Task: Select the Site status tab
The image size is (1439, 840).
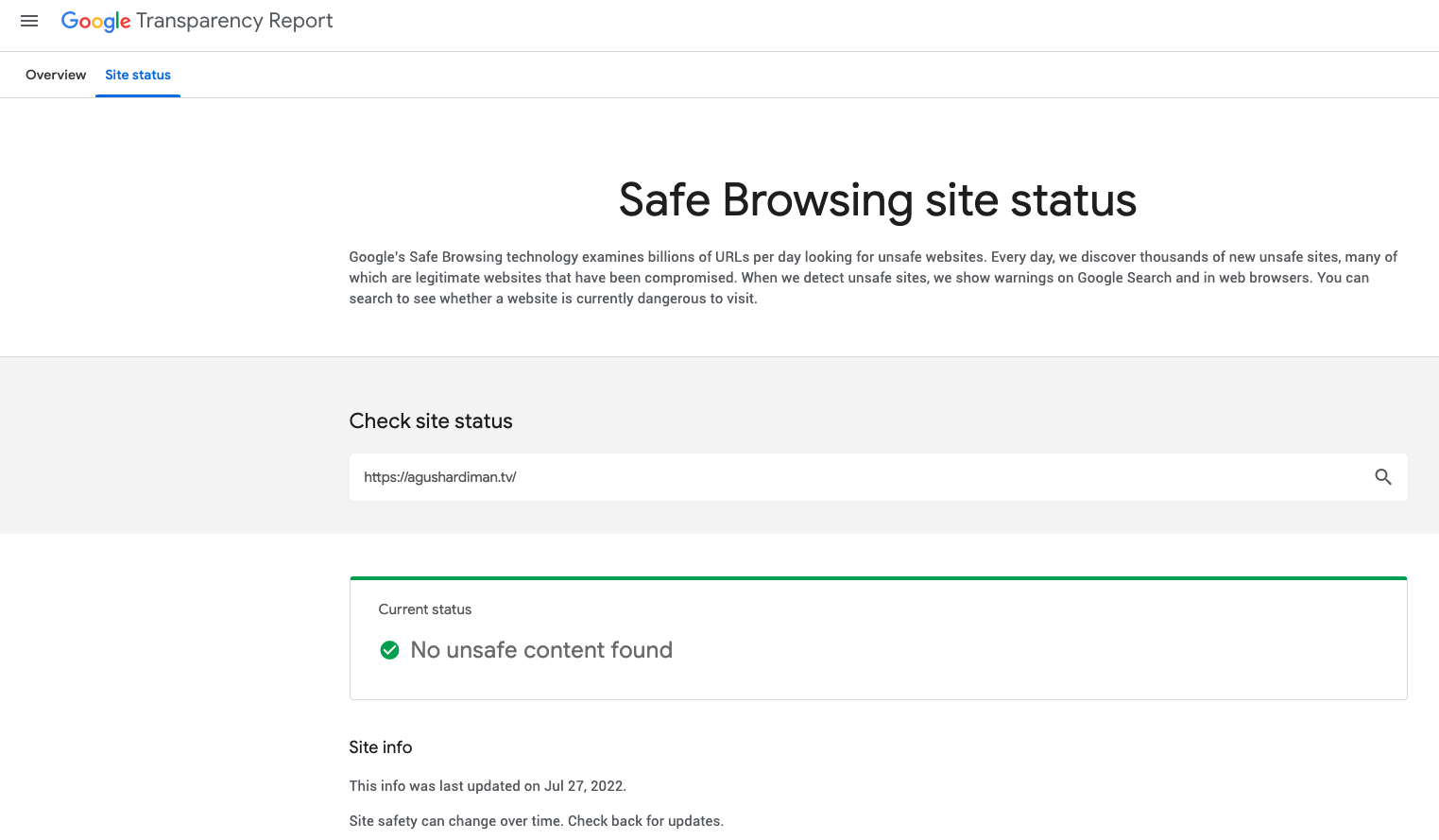Action: click(138, 75)
